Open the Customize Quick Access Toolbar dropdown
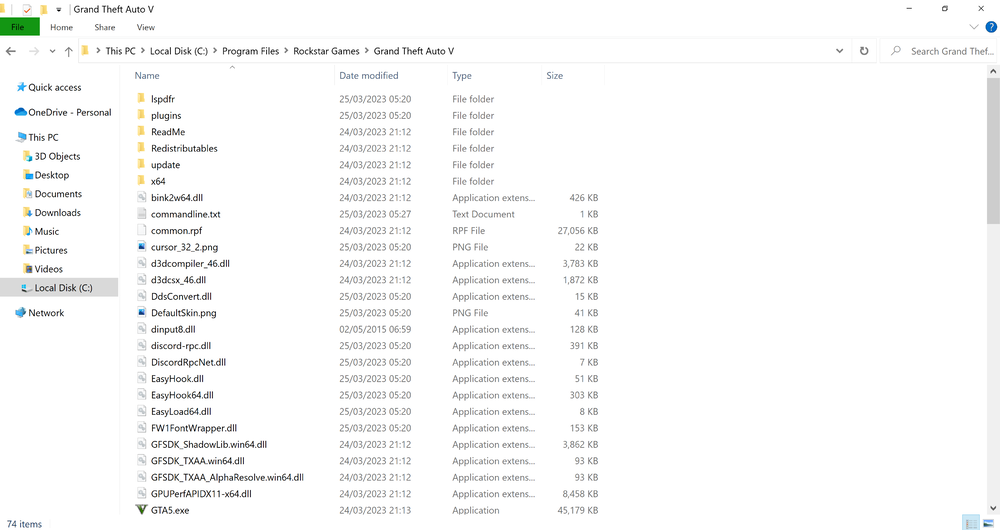This screenshot has width=1000, height=530. 58,10
